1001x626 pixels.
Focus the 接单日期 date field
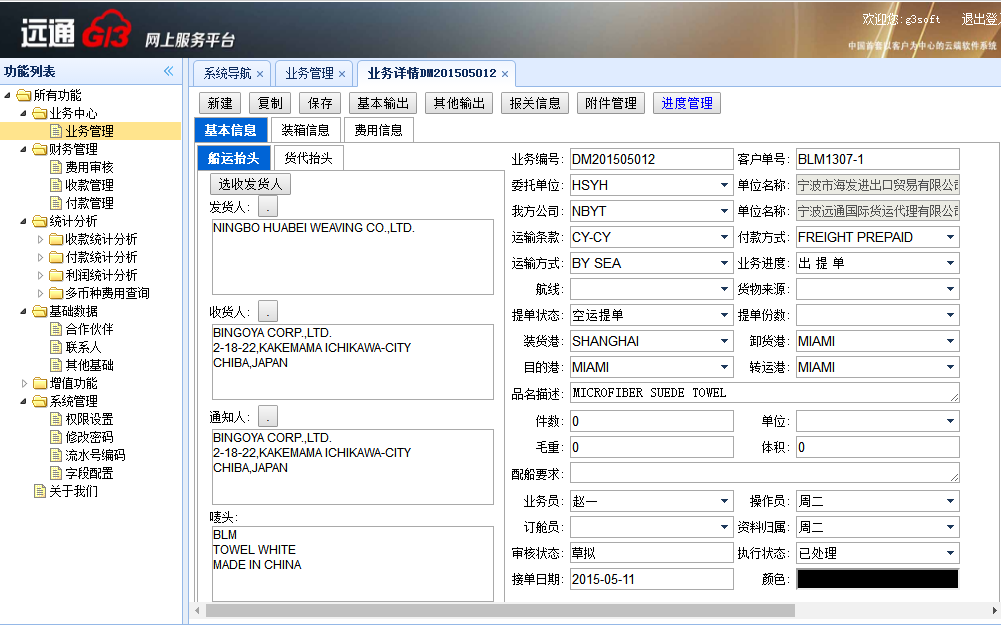[x=652, y=579]
